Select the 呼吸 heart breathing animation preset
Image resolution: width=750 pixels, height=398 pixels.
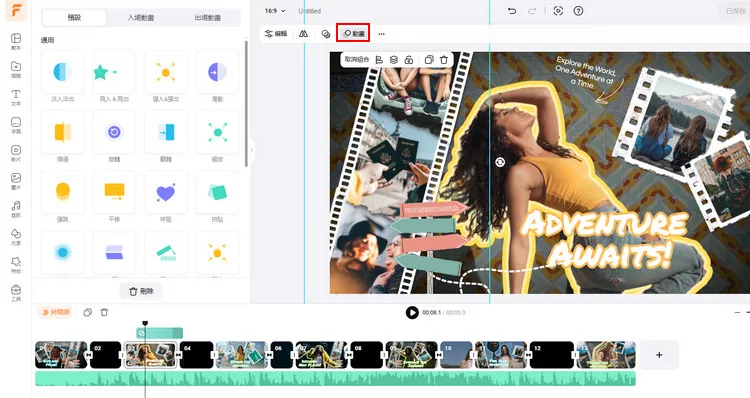tap(165, 192)
